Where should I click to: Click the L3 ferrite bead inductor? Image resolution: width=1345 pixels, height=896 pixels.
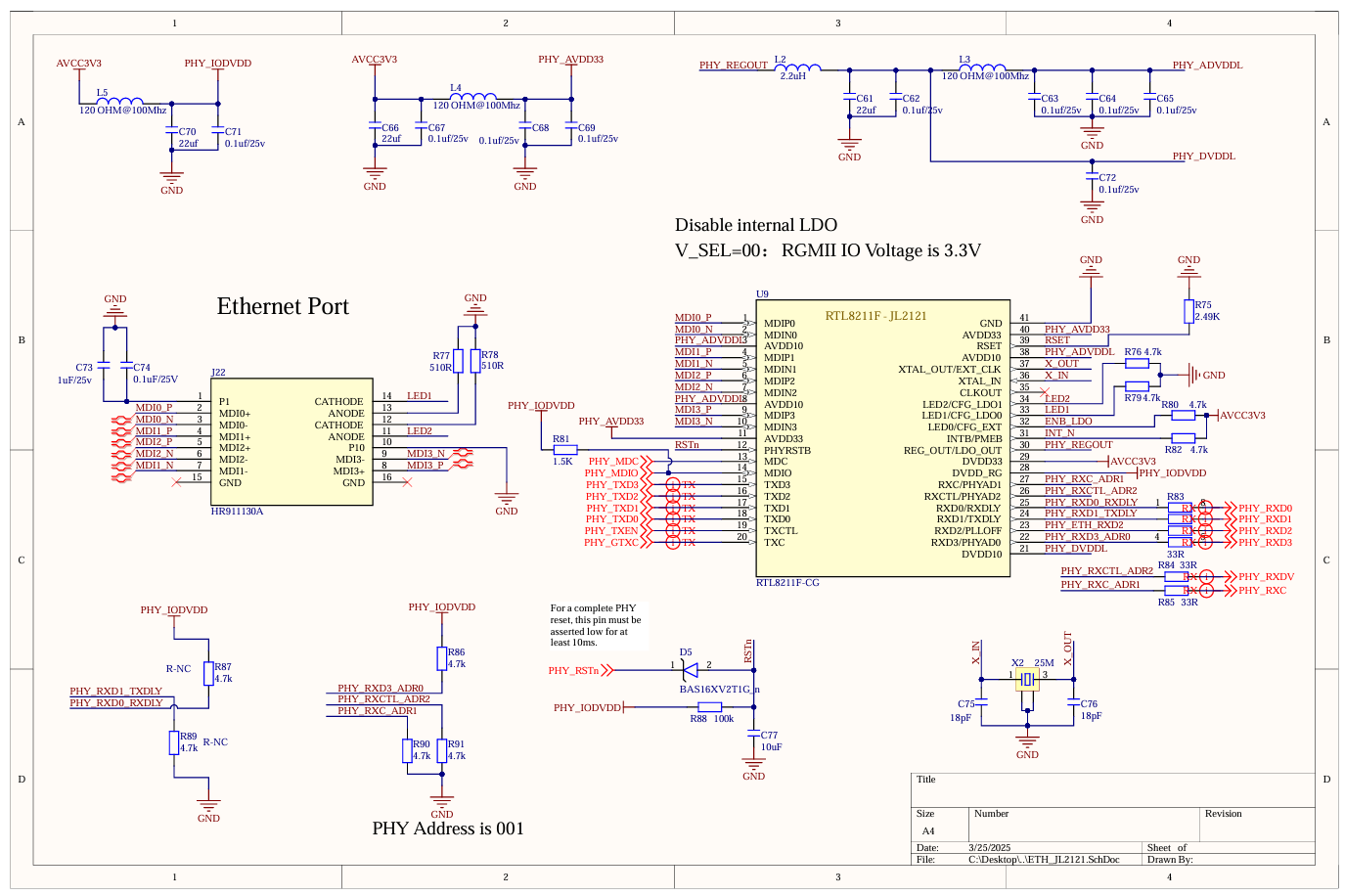(x=982, y=67)
